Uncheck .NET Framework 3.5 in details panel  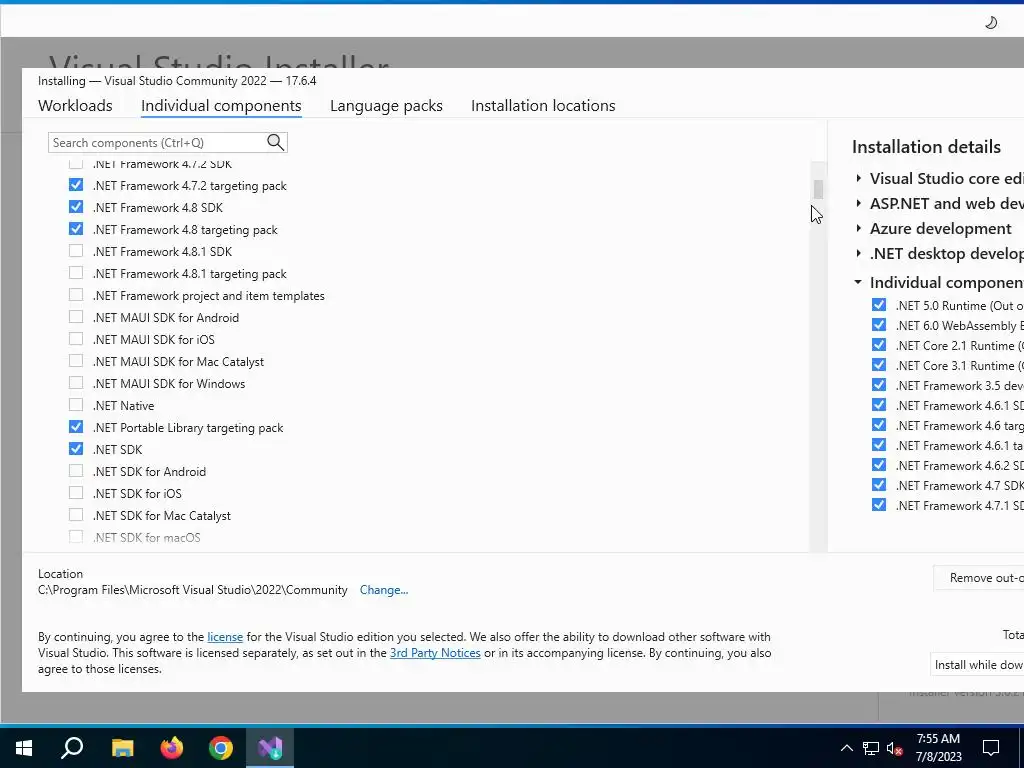pyautogui.click(x=879, y=385)
